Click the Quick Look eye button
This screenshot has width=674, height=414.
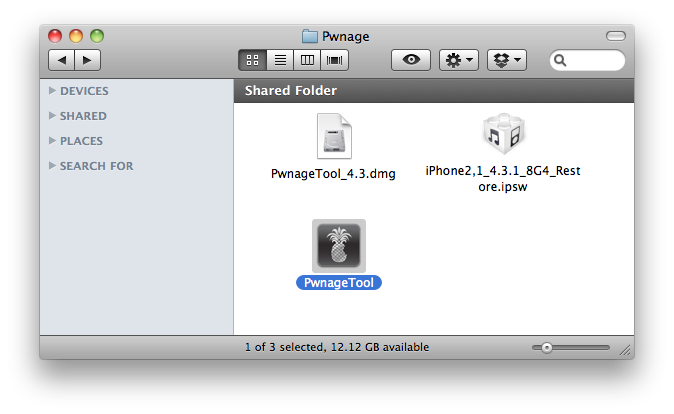(x=410, y=60)
